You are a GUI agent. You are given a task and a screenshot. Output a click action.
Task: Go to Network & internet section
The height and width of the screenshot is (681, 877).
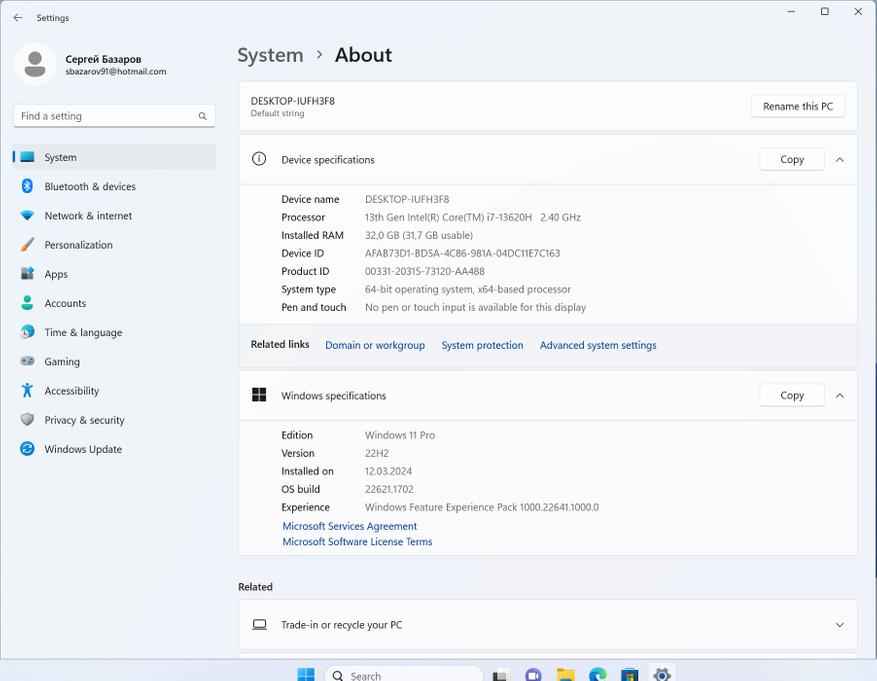coord(88,215)
